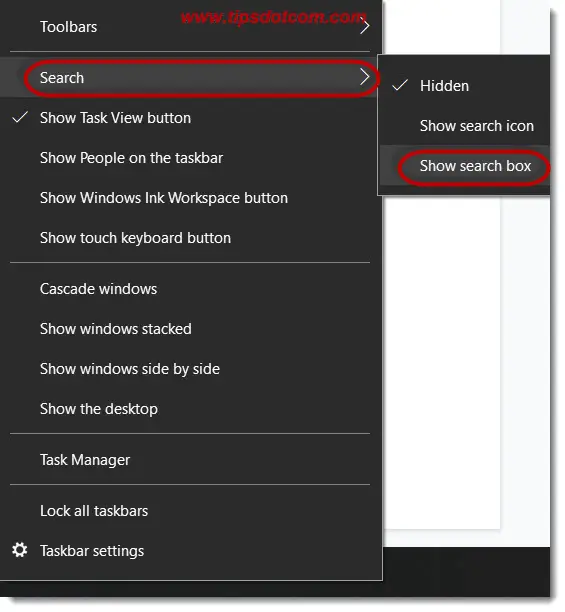This screenshot has height=612, width=565.
Task: Select Cascade windows
Action: [191, 289]
